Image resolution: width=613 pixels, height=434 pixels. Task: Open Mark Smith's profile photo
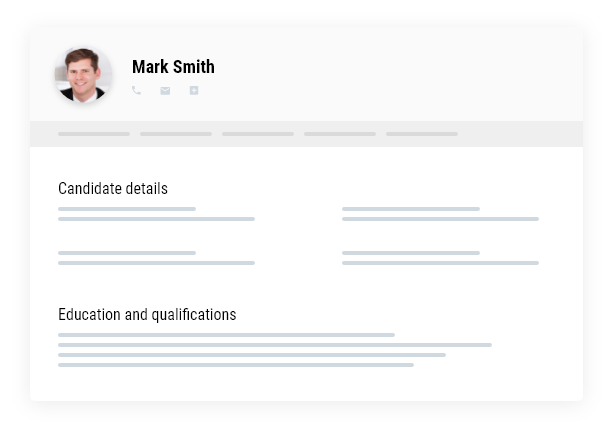point(83,74)
